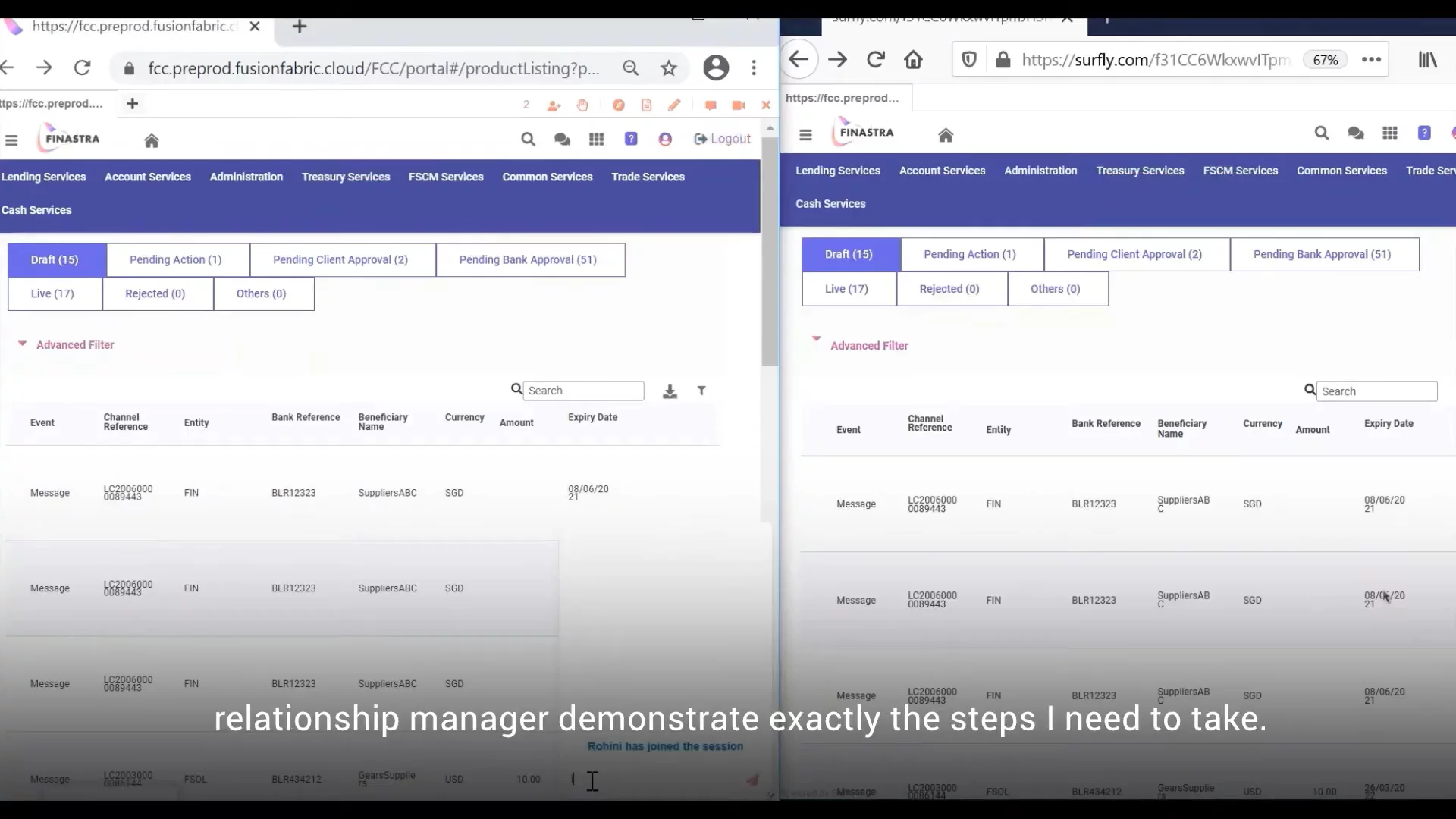The width and height of the screenshot is (1456, 819).
Task: Open the Trade Services menu in left pane
Action: (x=648, y=177)
